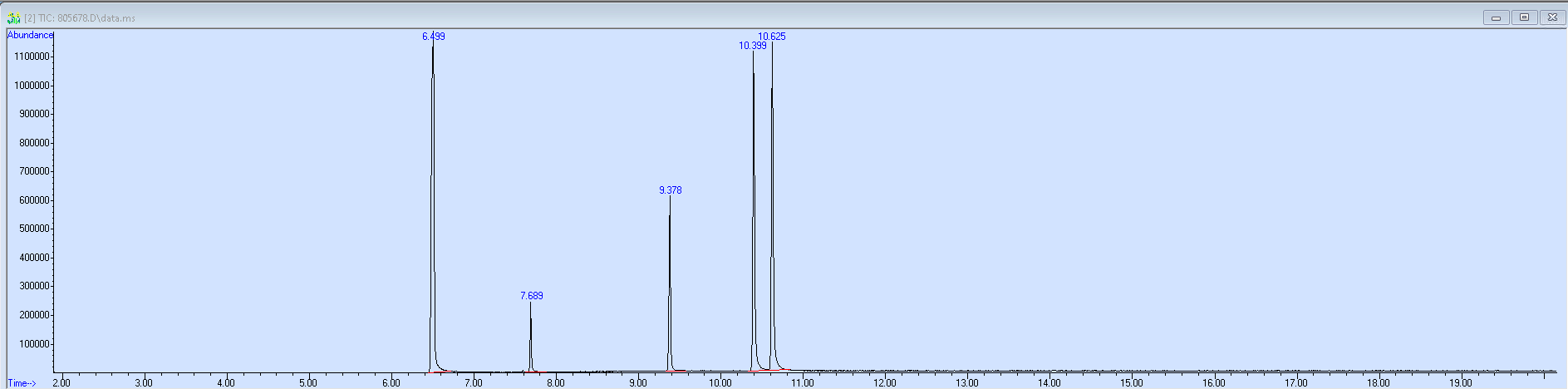Click the 17.00 time axis value
The image size is (1568, 389).
coord(1296,383)
